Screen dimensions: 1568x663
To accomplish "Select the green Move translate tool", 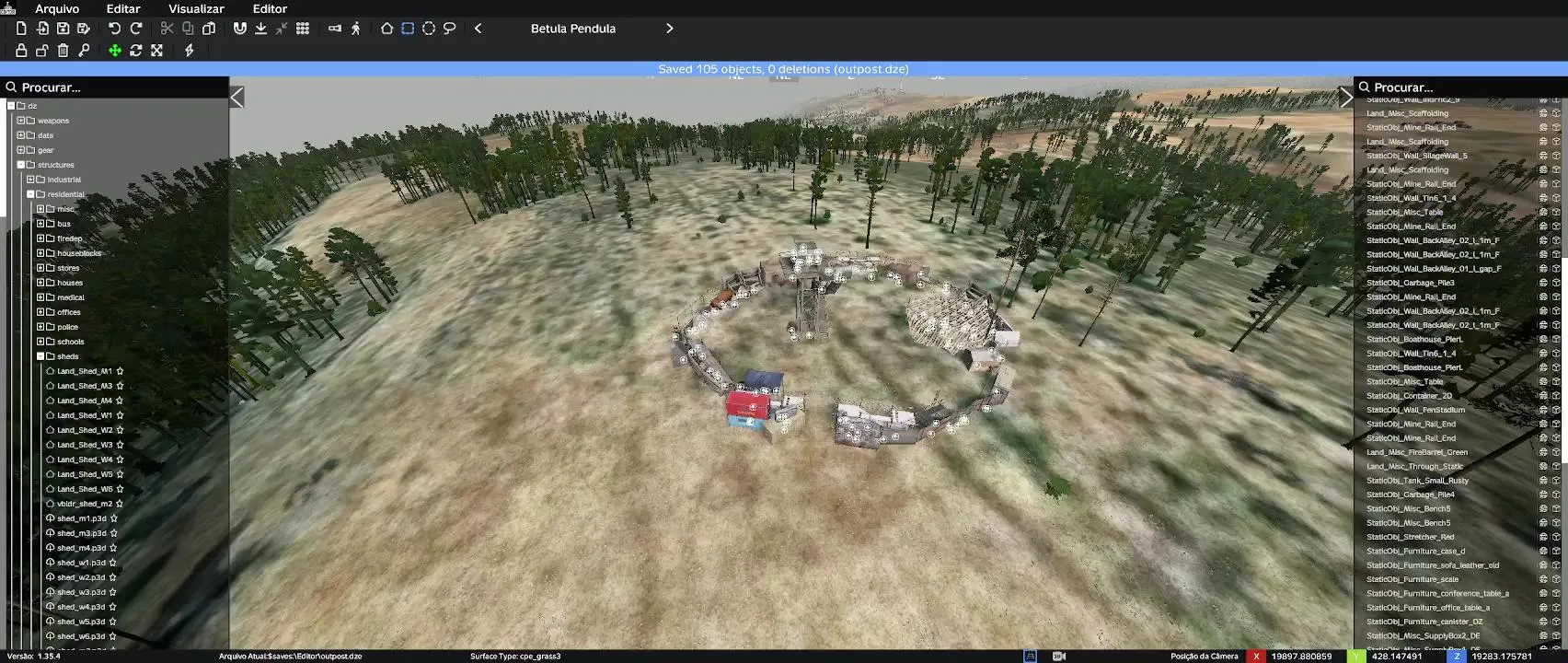I will pos(115,51).
